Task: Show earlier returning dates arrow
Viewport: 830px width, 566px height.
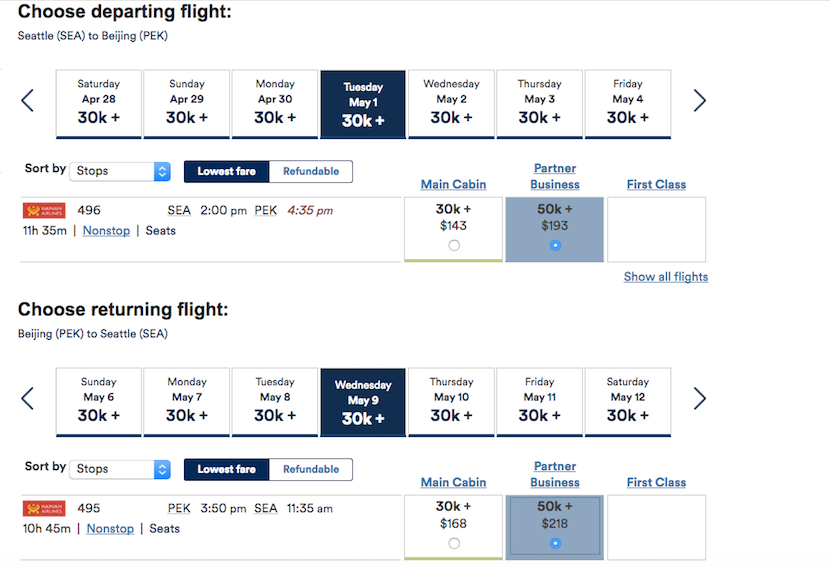Action: [27, 399]
